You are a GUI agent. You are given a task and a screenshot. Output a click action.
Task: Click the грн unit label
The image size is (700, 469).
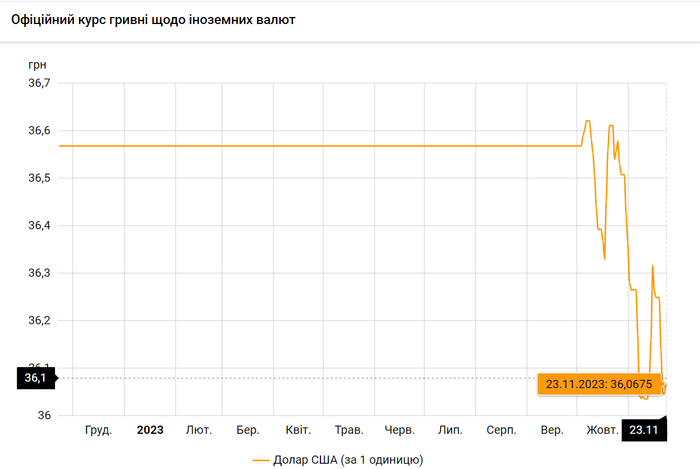click(x=37, y=64)
